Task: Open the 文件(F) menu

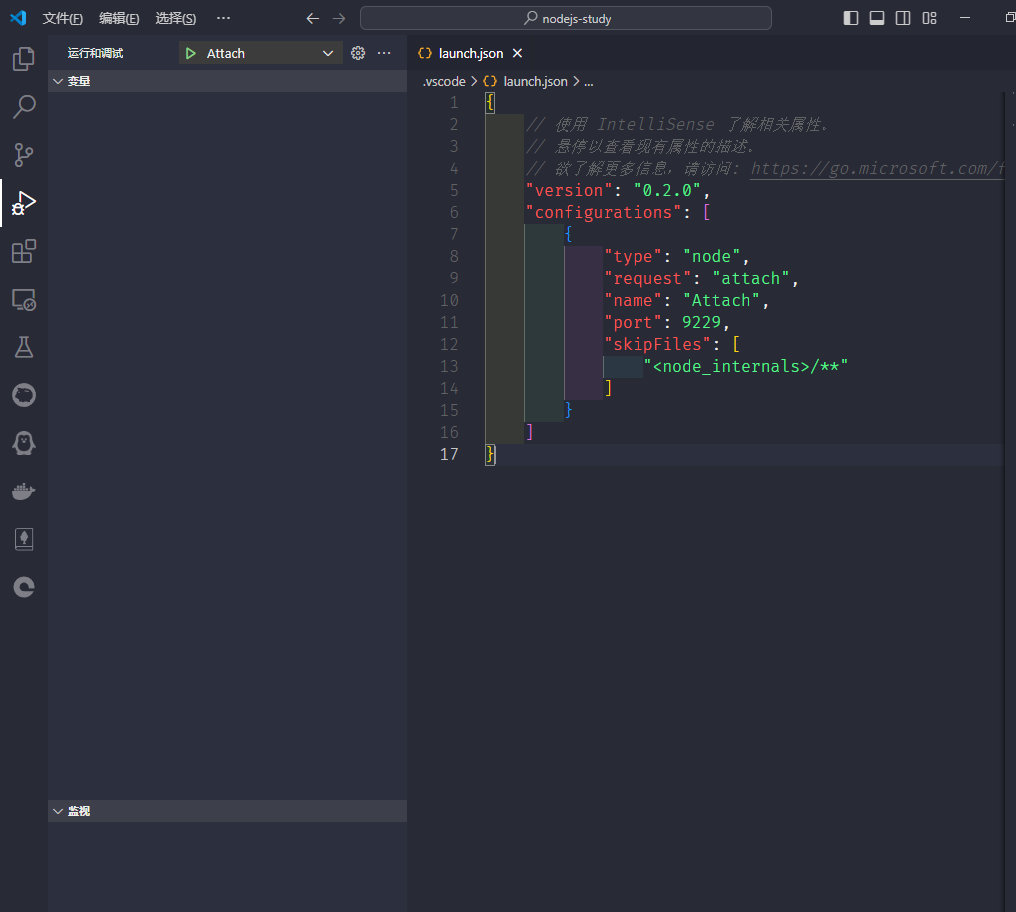Action: point(63,18)
